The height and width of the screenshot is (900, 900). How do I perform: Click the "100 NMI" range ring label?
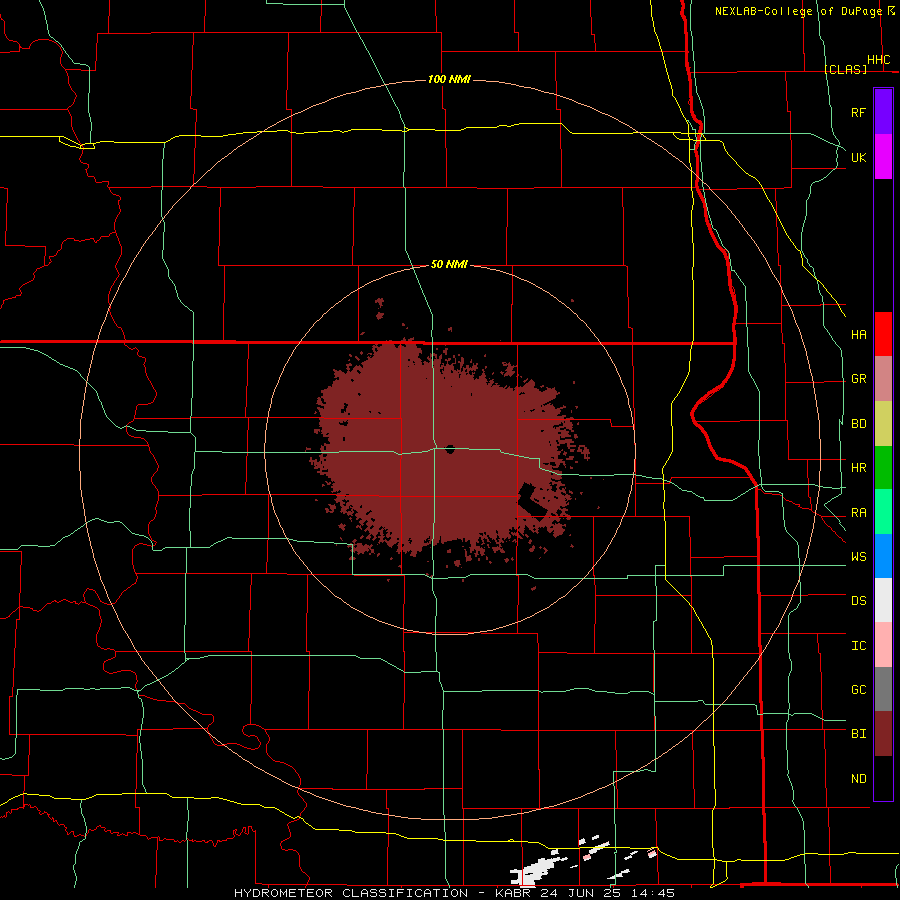coord(449,79)
